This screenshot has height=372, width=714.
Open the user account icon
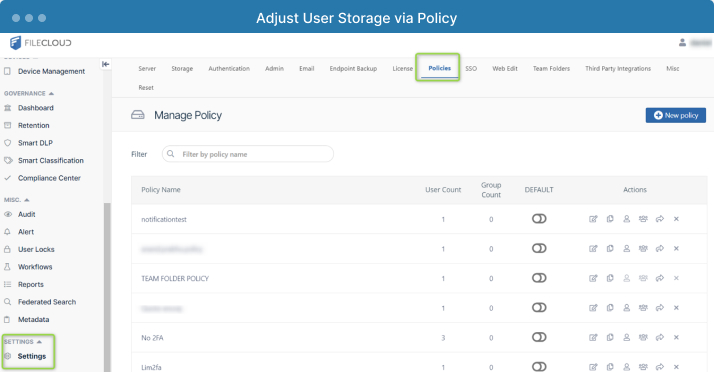682,42
